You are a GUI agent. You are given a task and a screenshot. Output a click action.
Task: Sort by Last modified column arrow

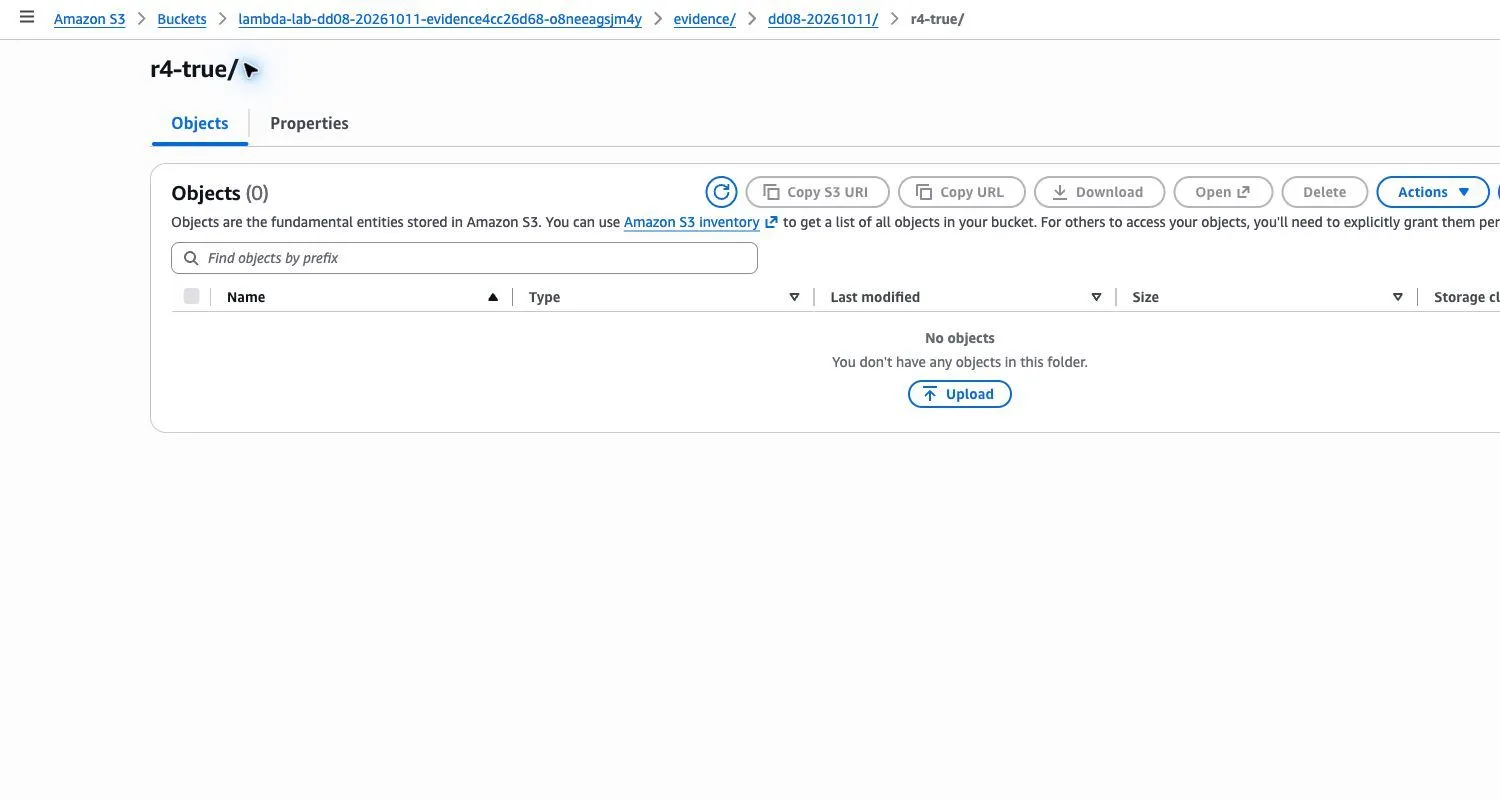pyautogui.click(x=1096, y=297)
